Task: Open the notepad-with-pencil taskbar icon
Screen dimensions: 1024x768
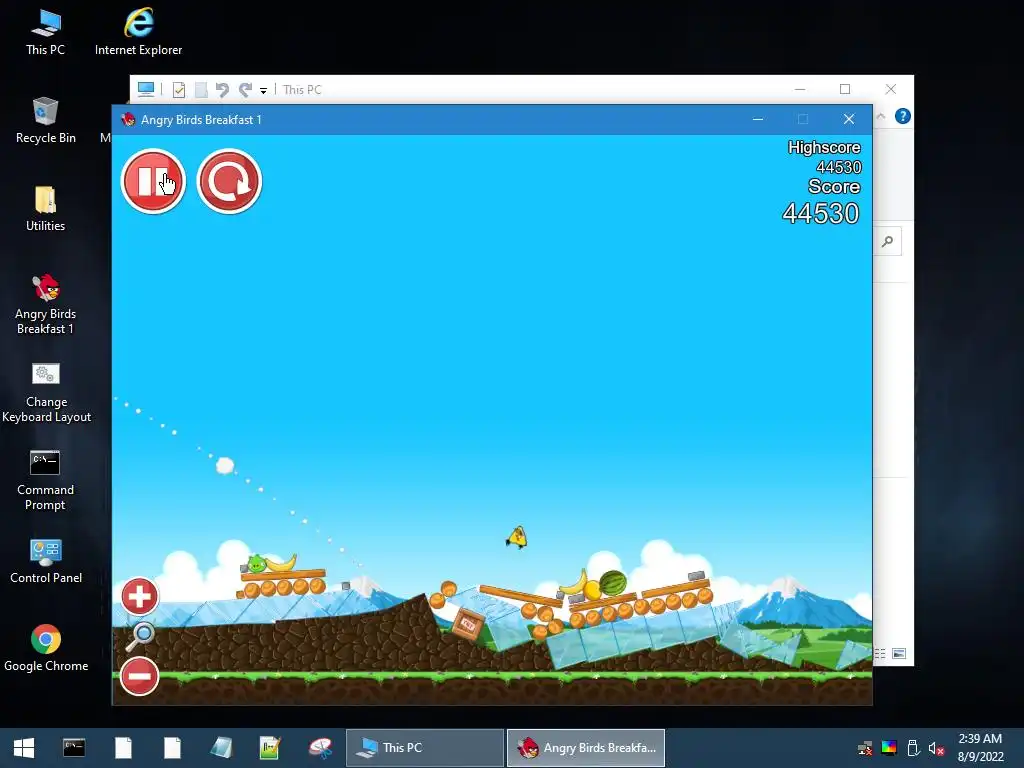Action: pos(270,748)
